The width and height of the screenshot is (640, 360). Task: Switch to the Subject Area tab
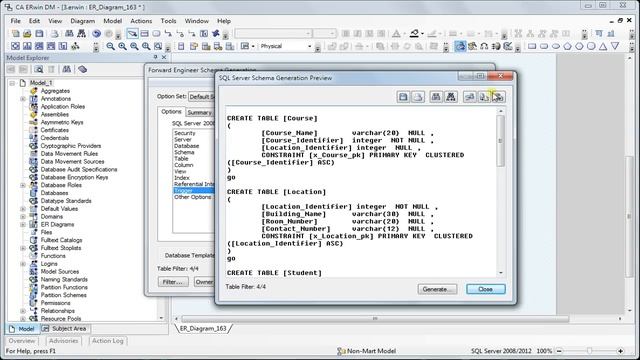click(66, 329)
